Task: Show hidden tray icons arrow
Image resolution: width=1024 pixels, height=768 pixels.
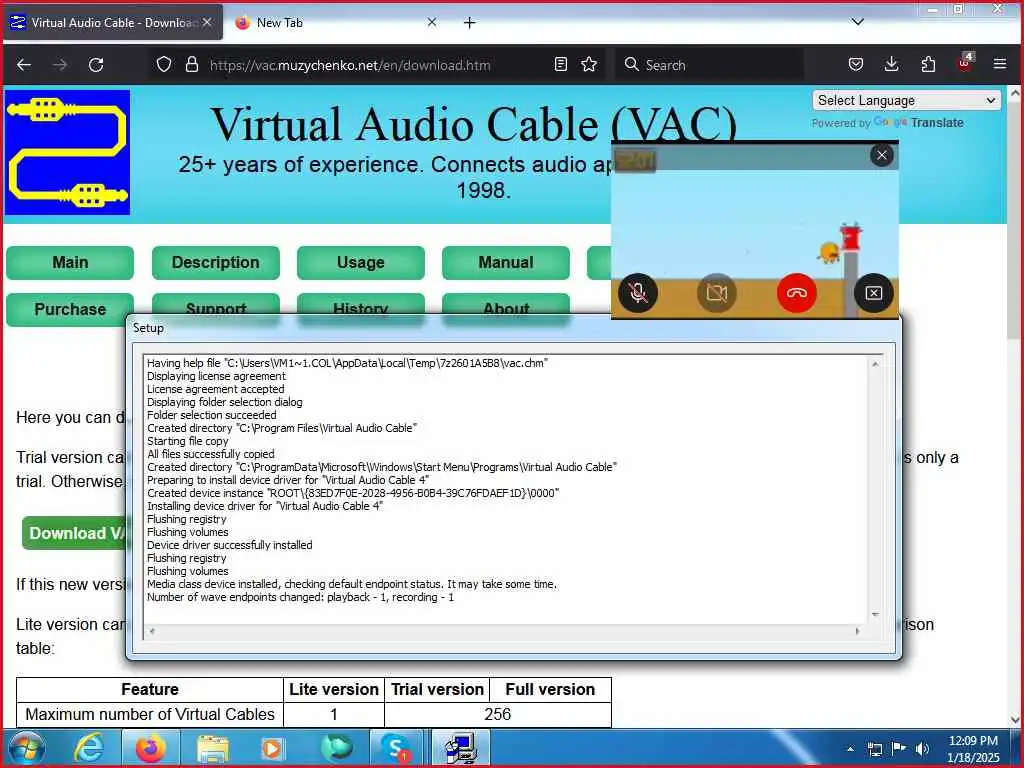Action: 850,749
